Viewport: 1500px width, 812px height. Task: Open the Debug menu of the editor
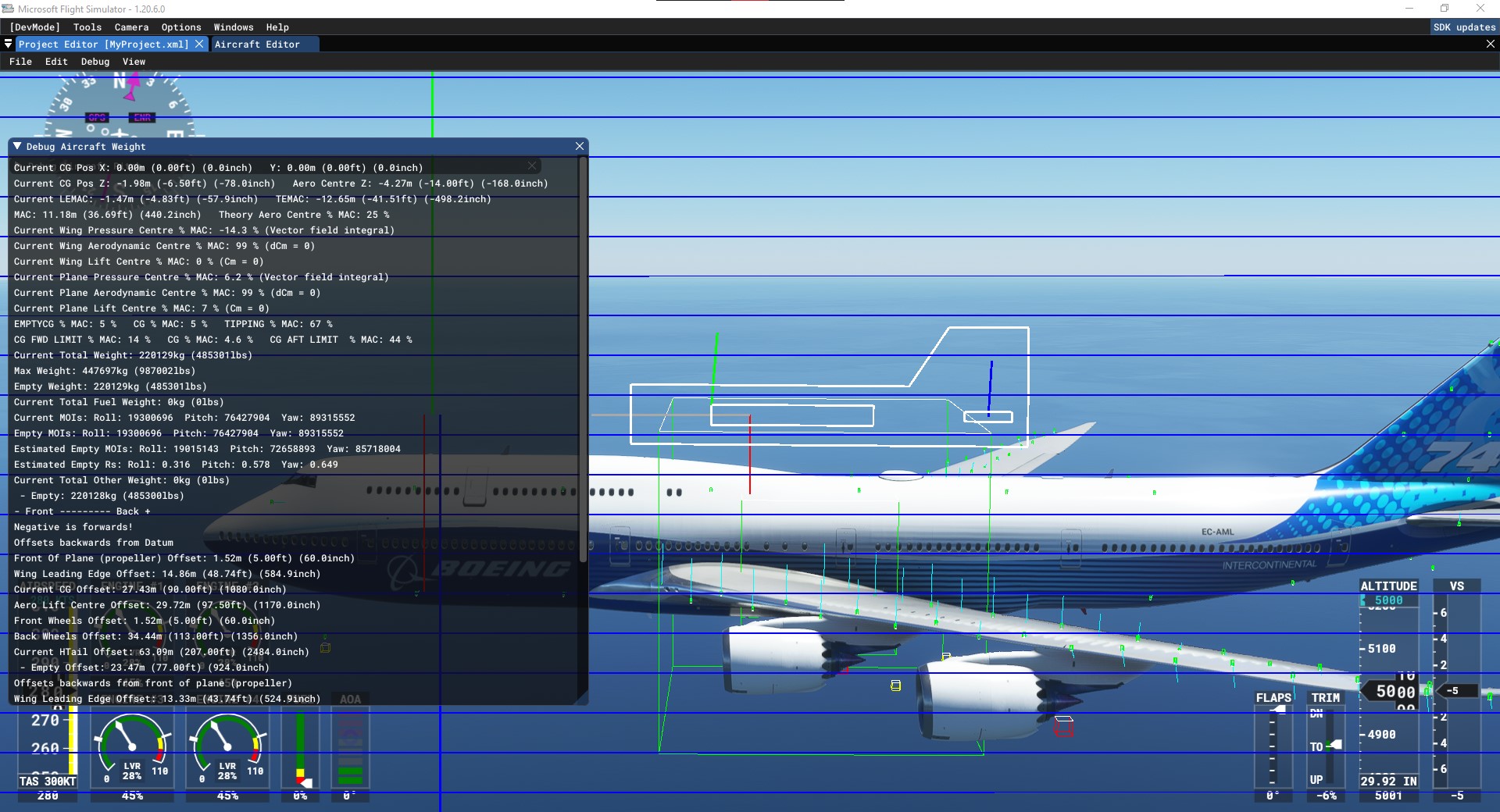point(95,62)
